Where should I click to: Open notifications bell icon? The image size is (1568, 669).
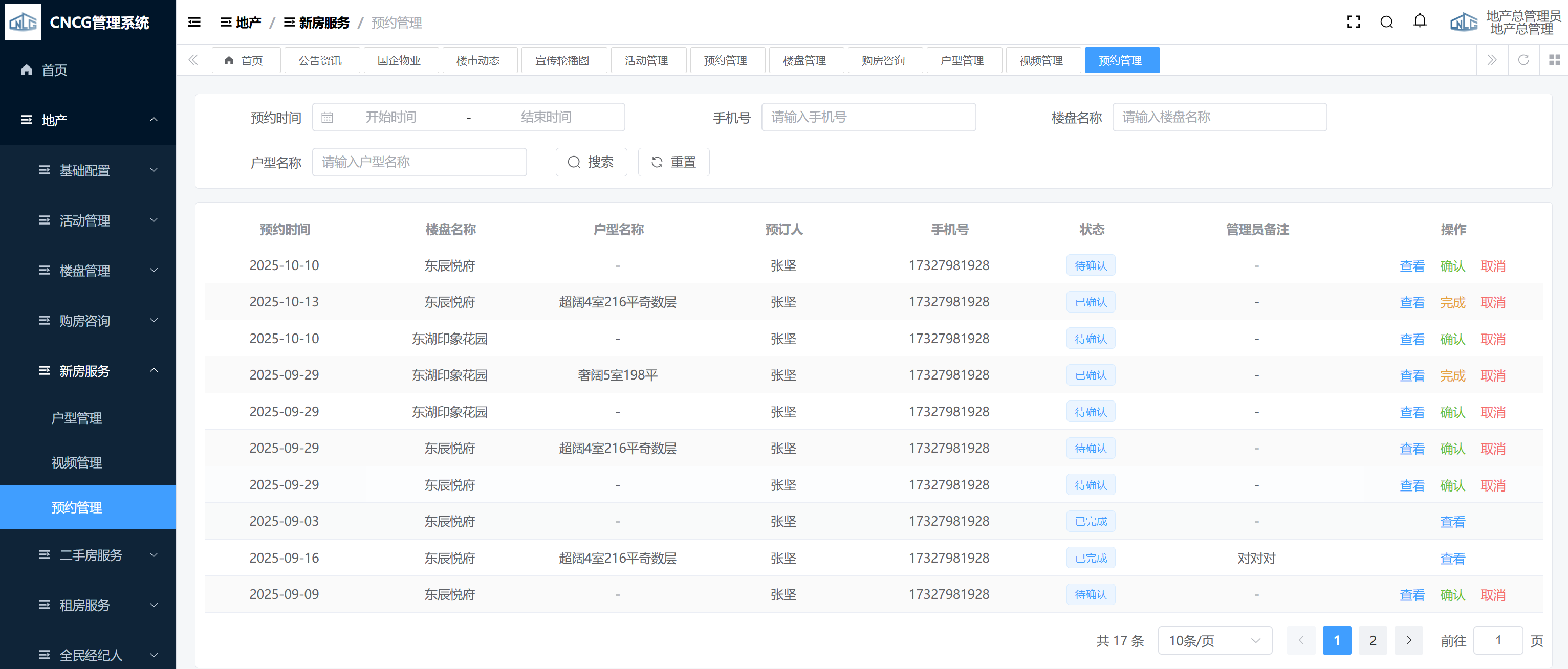(1420, 21)
